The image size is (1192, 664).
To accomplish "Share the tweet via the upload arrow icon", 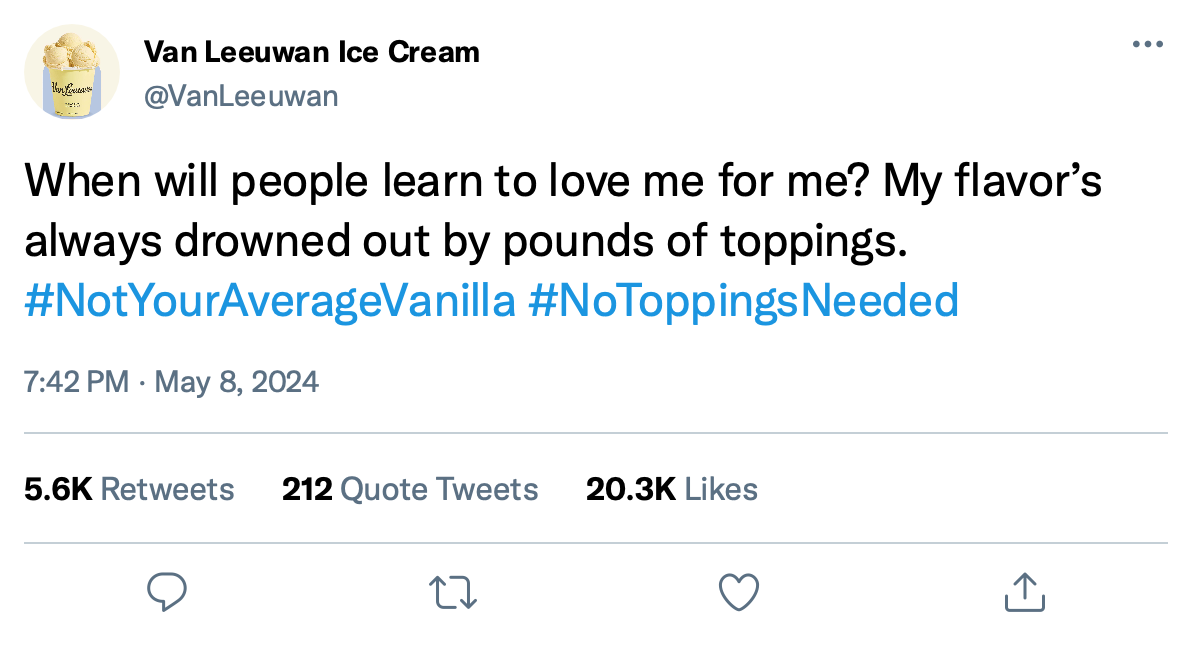I will coord(1024,593).
